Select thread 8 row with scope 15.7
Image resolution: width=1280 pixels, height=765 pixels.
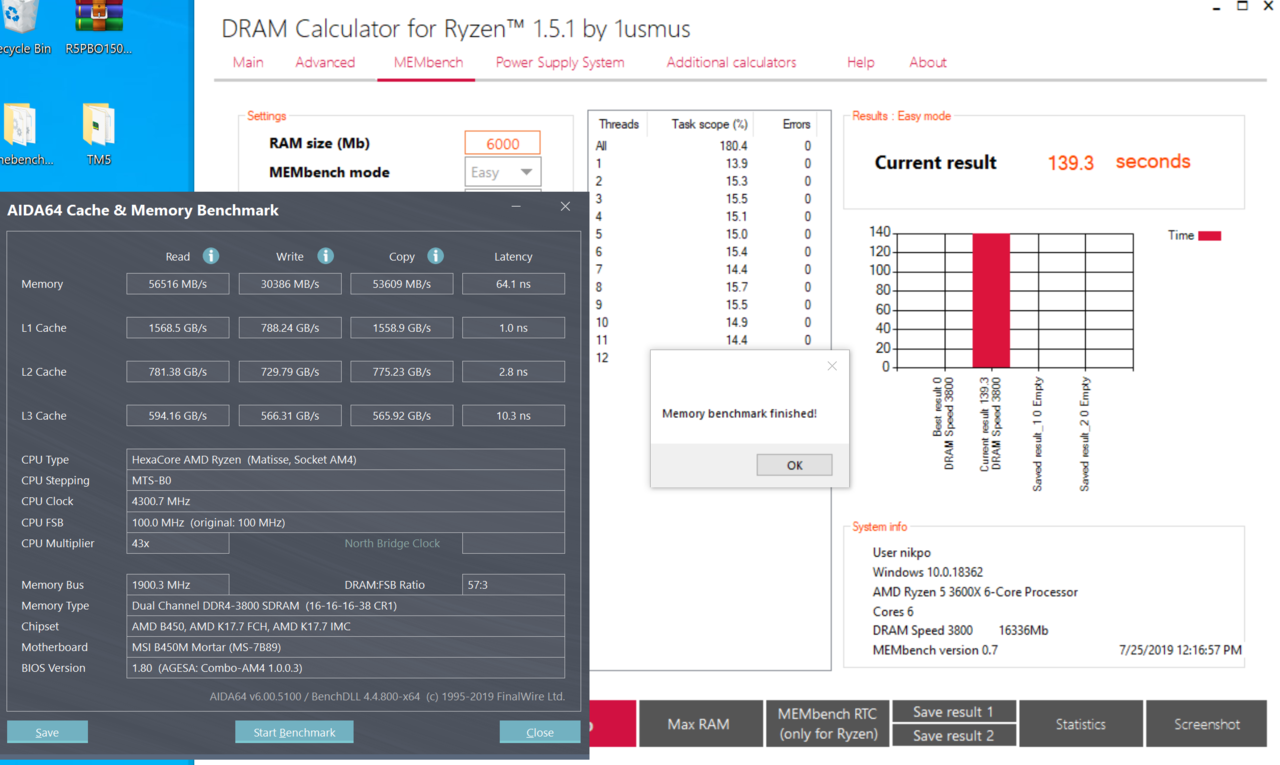click(705, 287)
